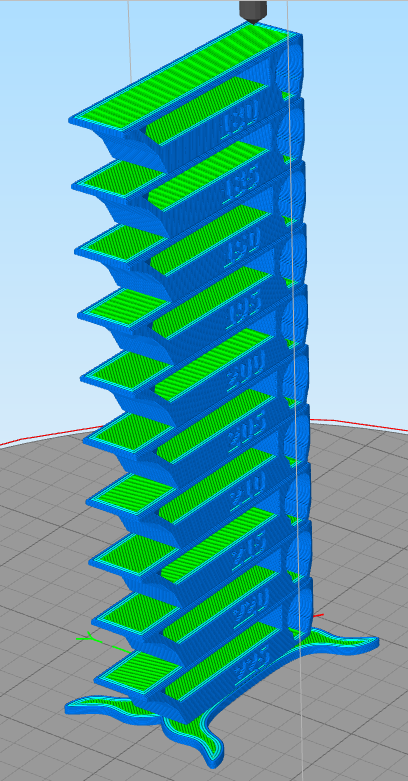The image size is (408, 781).
Task: Click the 190 label on the tower
Action: coord(243,247)
